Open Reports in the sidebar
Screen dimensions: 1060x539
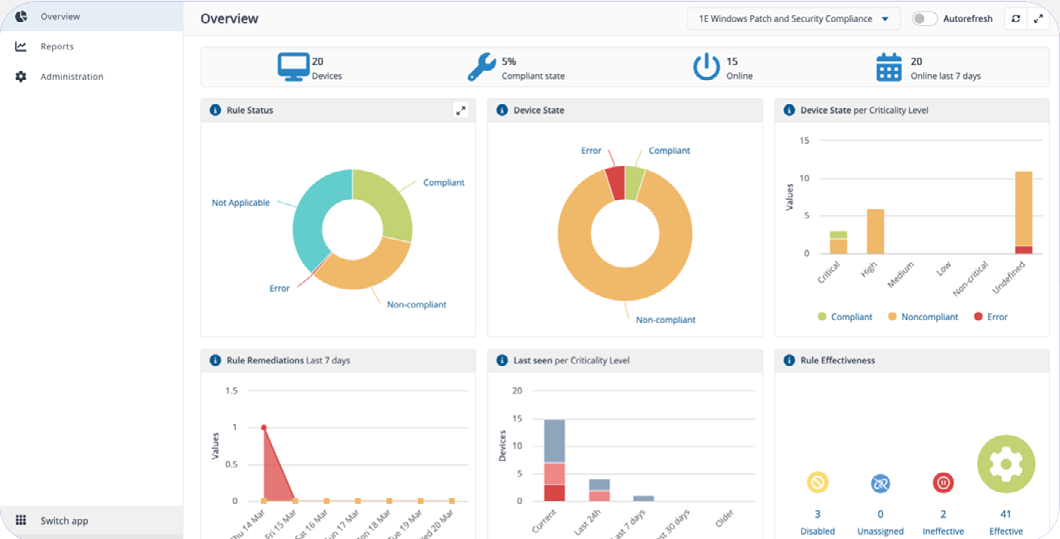[57, 47]
